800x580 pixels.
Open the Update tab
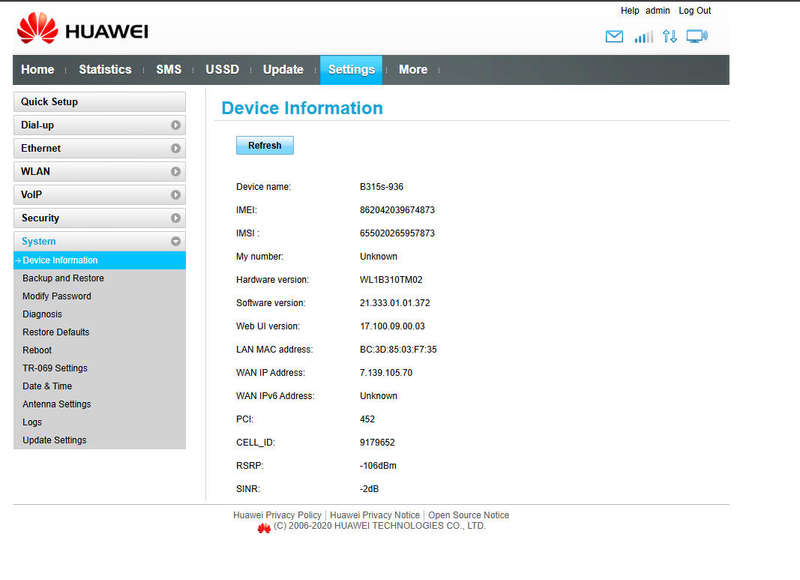(283, 70)
